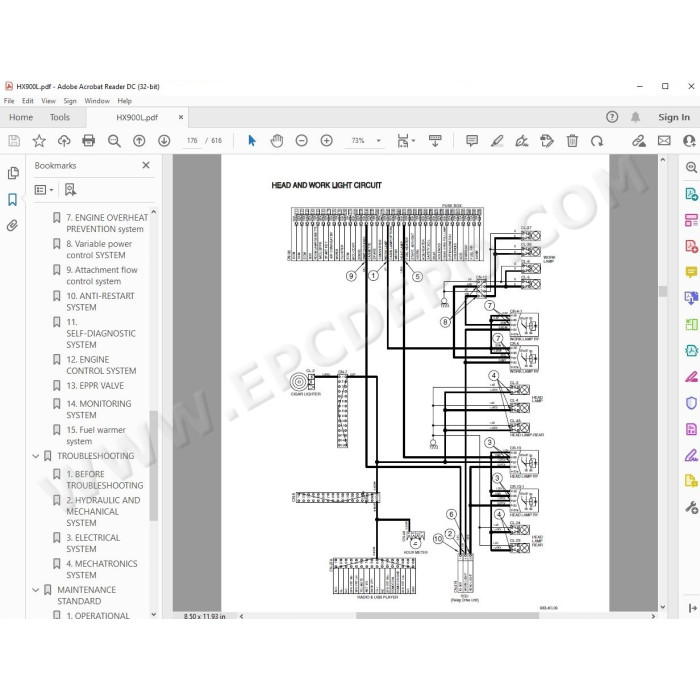This screenshot has width=700, height=700.
Task: Toggle the Bookmarks panel icon
Action: coord(12,199)
